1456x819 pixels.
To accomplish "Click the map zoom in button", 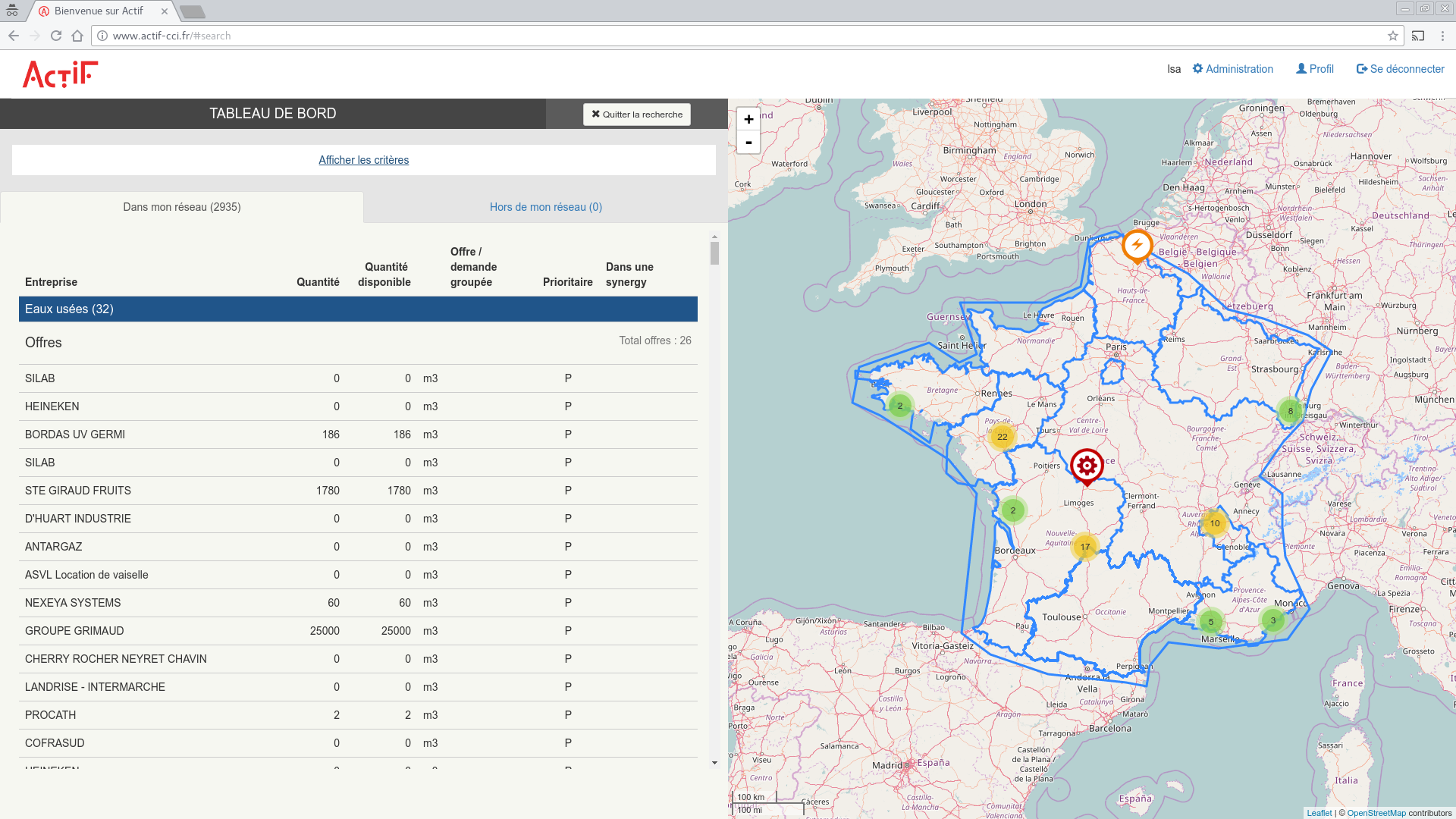I will 748,119.
